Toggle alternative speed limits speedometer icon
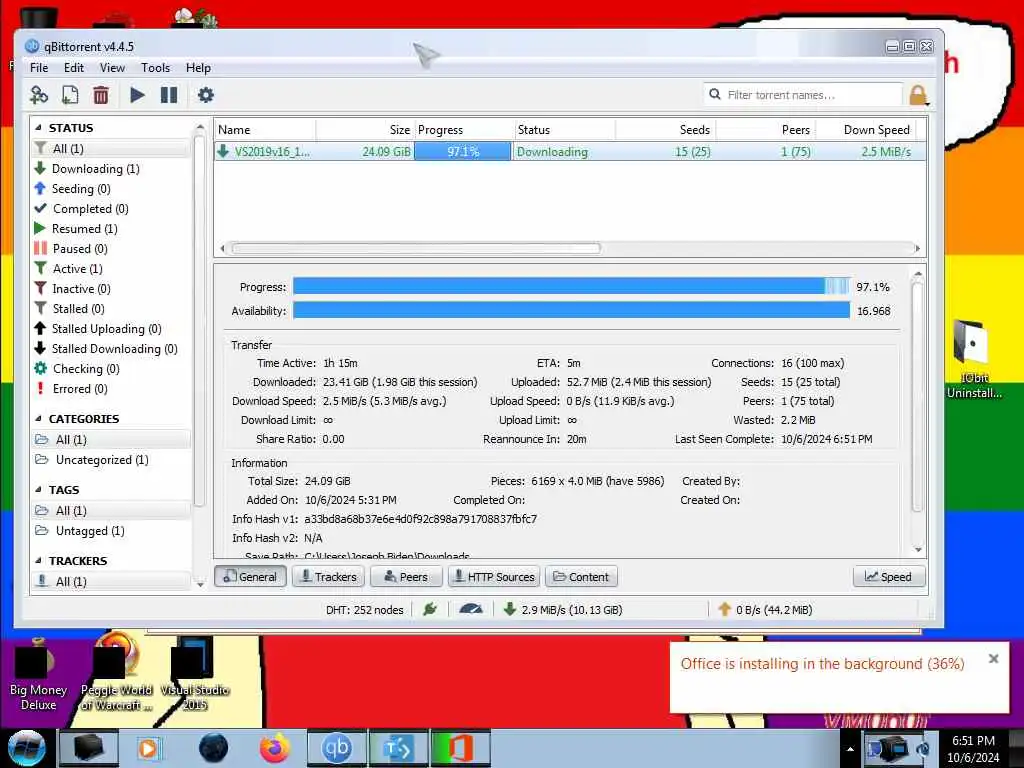 pos(471,610)
